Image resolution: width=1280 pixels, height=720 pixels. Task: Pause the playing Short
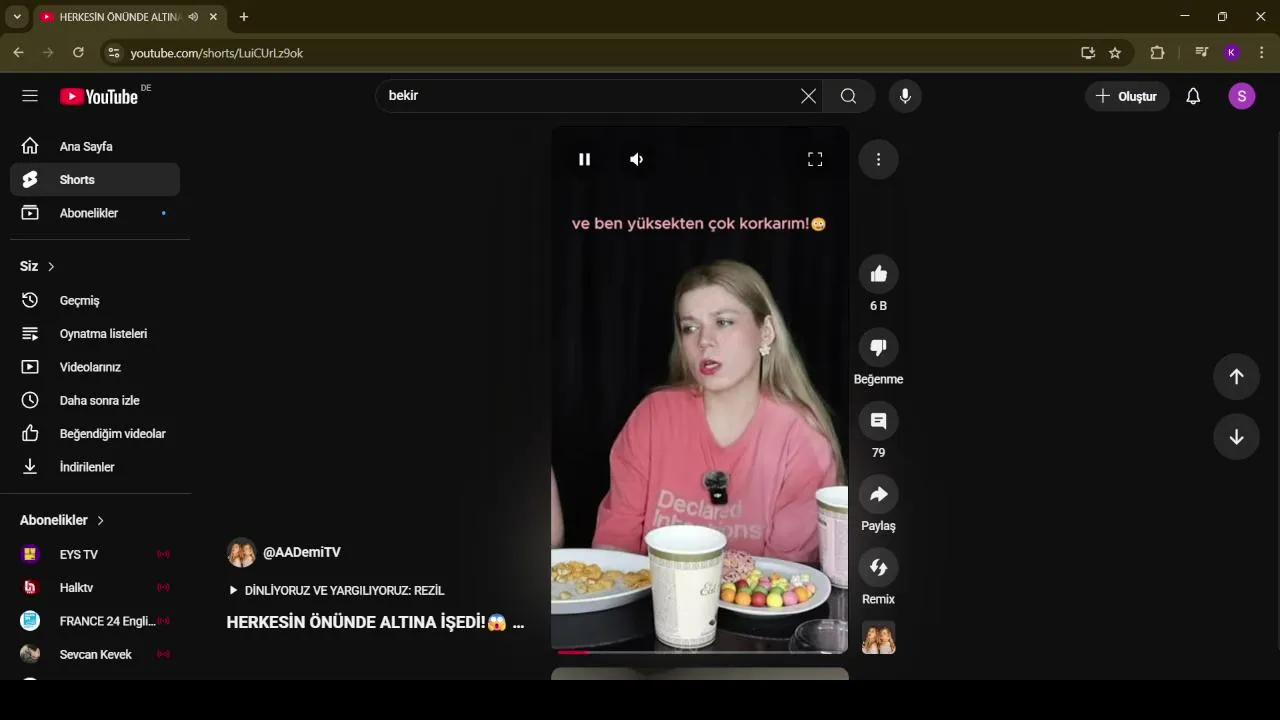[585, 159]
